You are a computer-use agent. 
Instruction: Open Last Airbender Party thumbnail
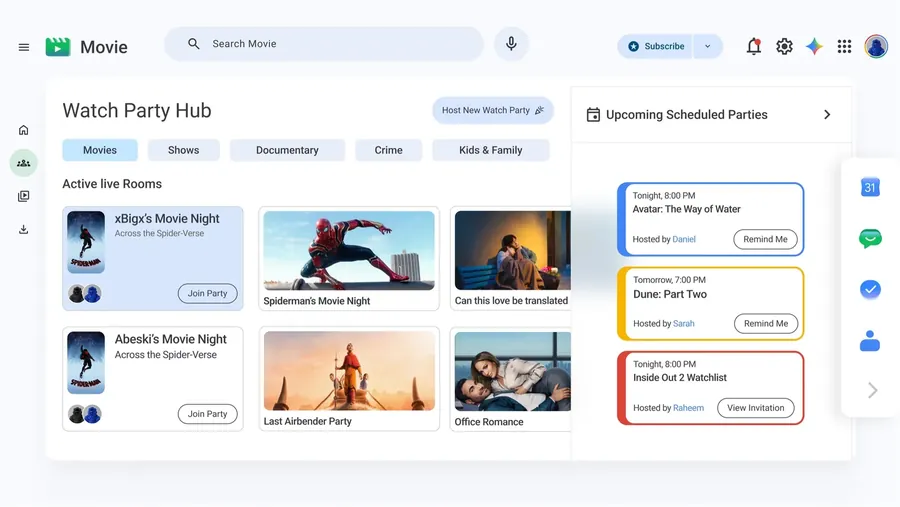[x=349, y=371]
